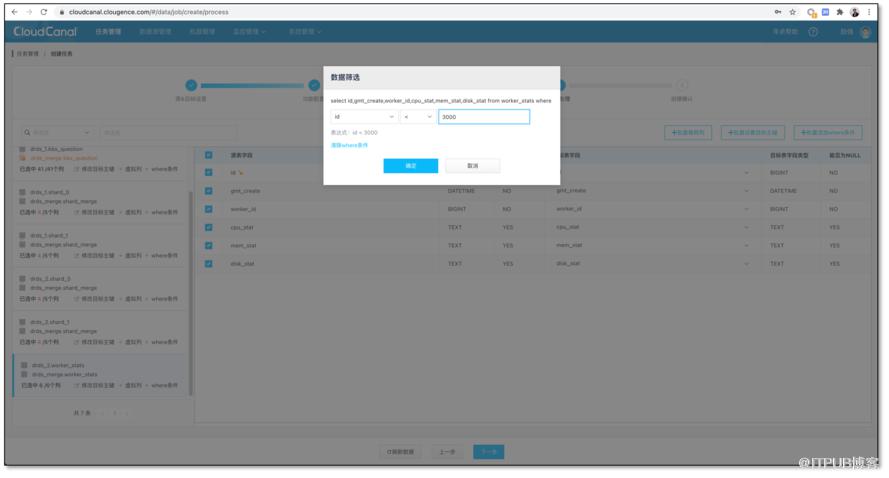
Task: Click the left table list vertical scrollbar
Action: (x=191, y=293)
